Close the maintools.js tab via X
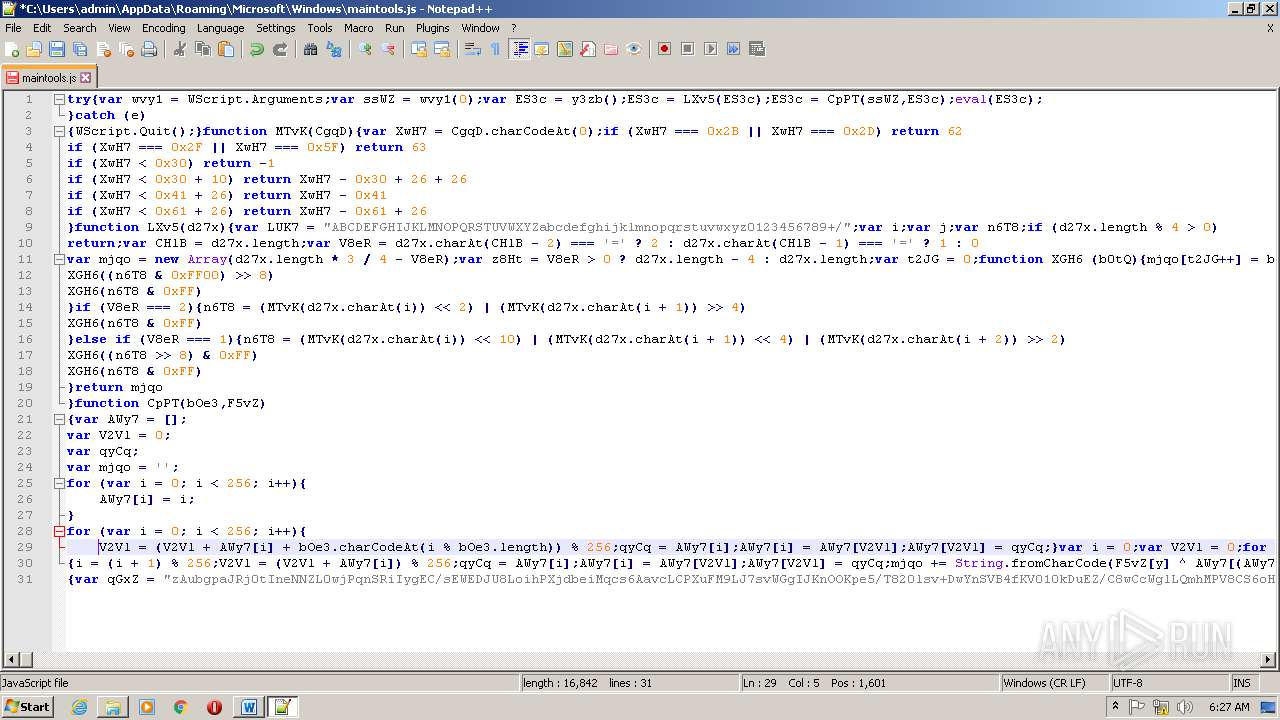 tap(86, 77)
